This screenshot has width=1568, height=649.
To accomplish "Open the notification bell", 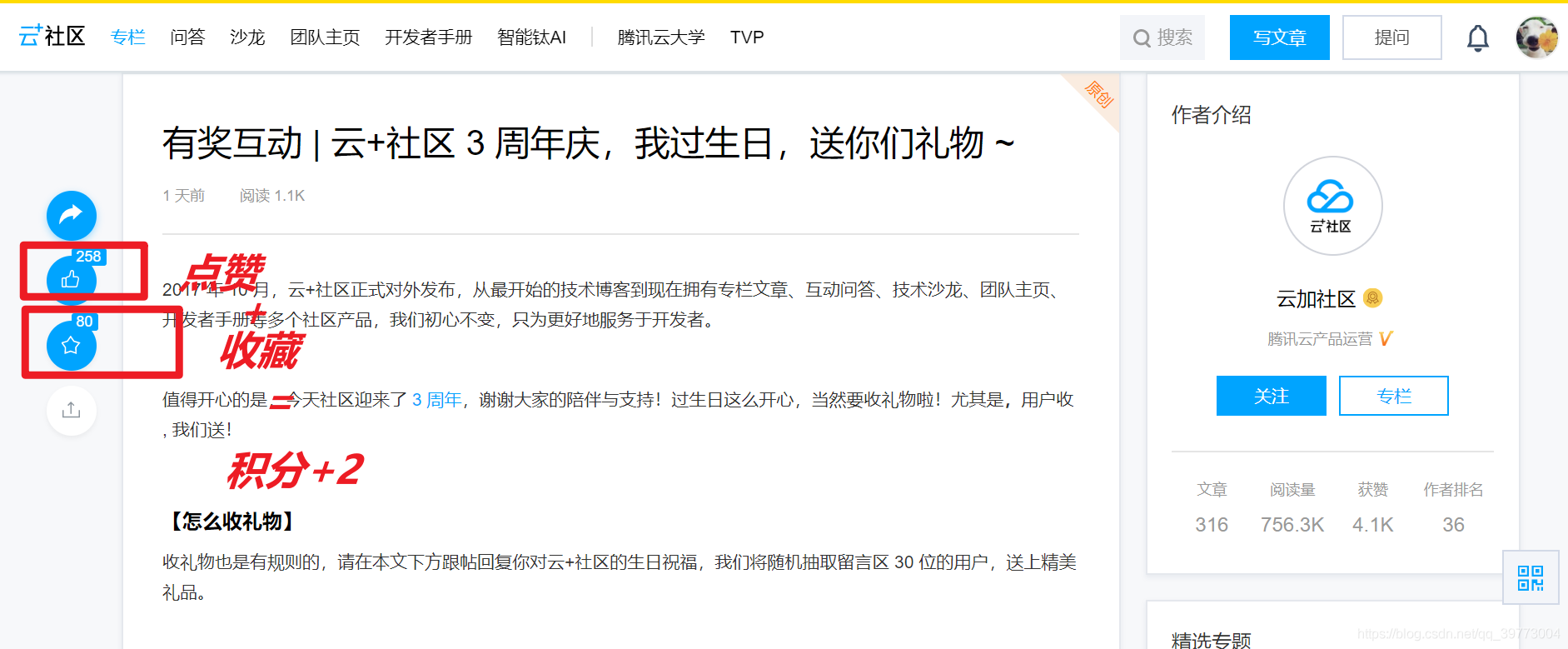I will tap(1477, 37).
